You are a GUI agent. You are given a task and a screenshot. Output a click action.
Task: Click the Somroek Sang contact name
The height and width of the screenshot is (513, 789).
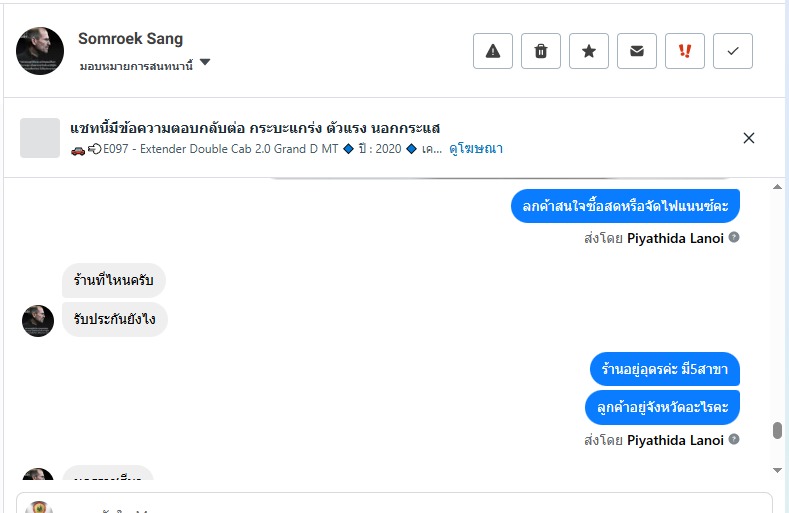[x=130, y=39]
